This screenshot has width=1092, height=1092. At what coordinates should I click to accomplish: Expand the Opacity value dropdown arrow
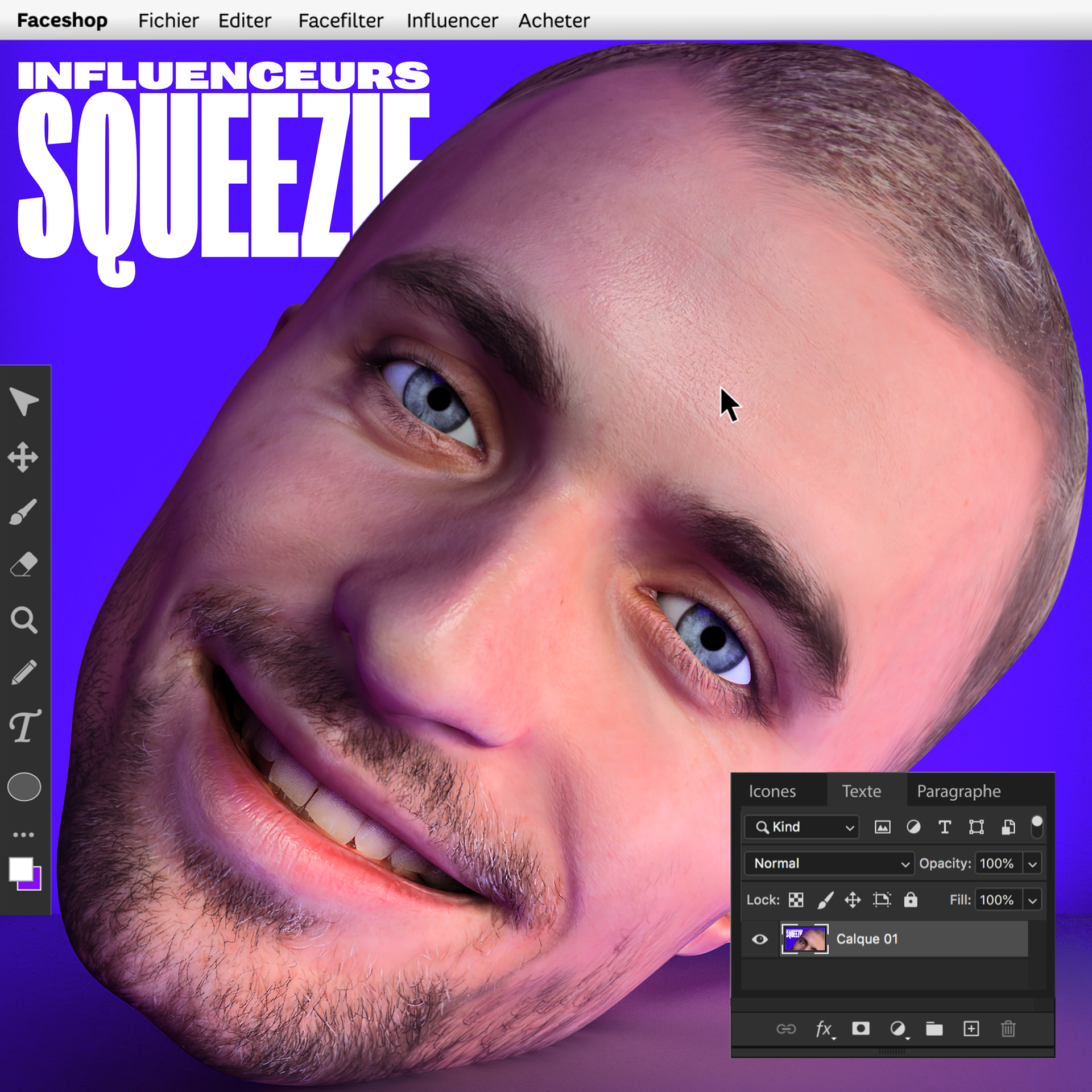coord(1032,863)
